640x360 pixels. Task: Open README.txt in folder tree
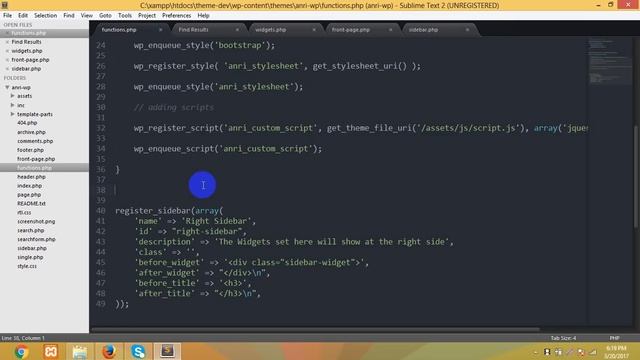click(31, 204)
